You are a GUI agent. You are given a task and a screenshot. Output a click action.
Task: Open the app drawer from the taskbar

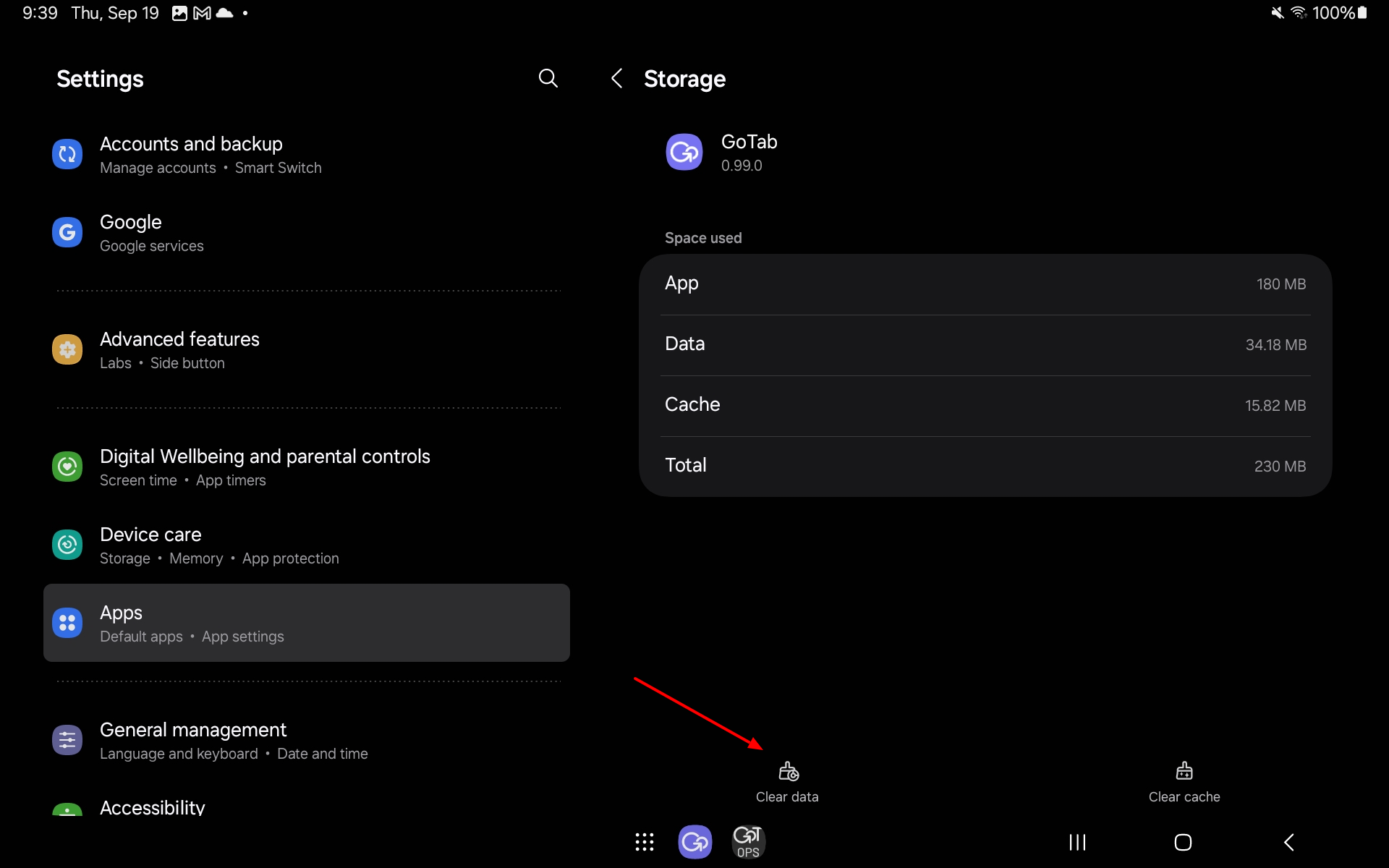tap(645, 842)
